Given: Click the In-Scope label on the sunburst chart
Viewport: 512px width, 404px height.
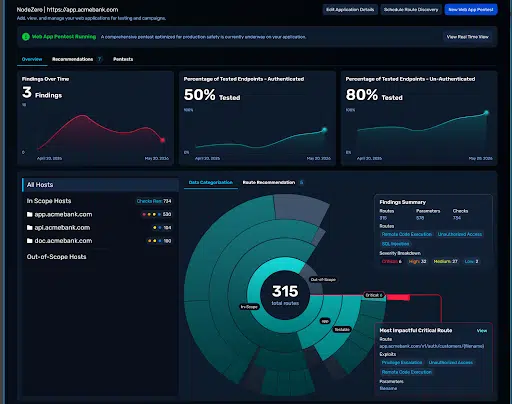Looking at the screenshot, I should pos(249,307).
